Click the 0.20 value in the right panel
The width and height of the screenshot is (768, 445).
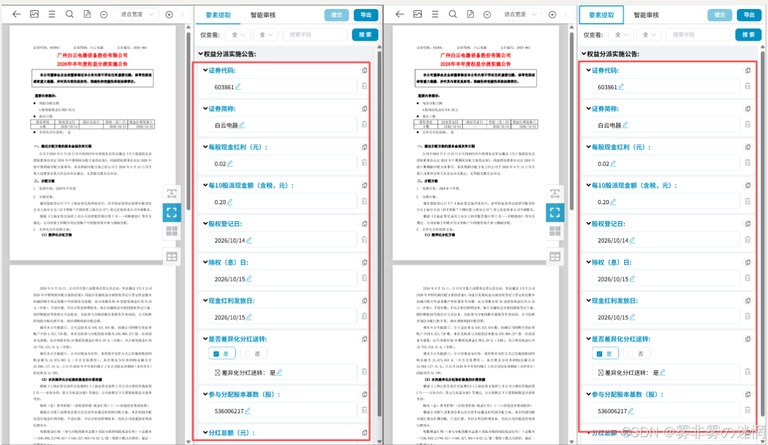[x=603, y=202]
